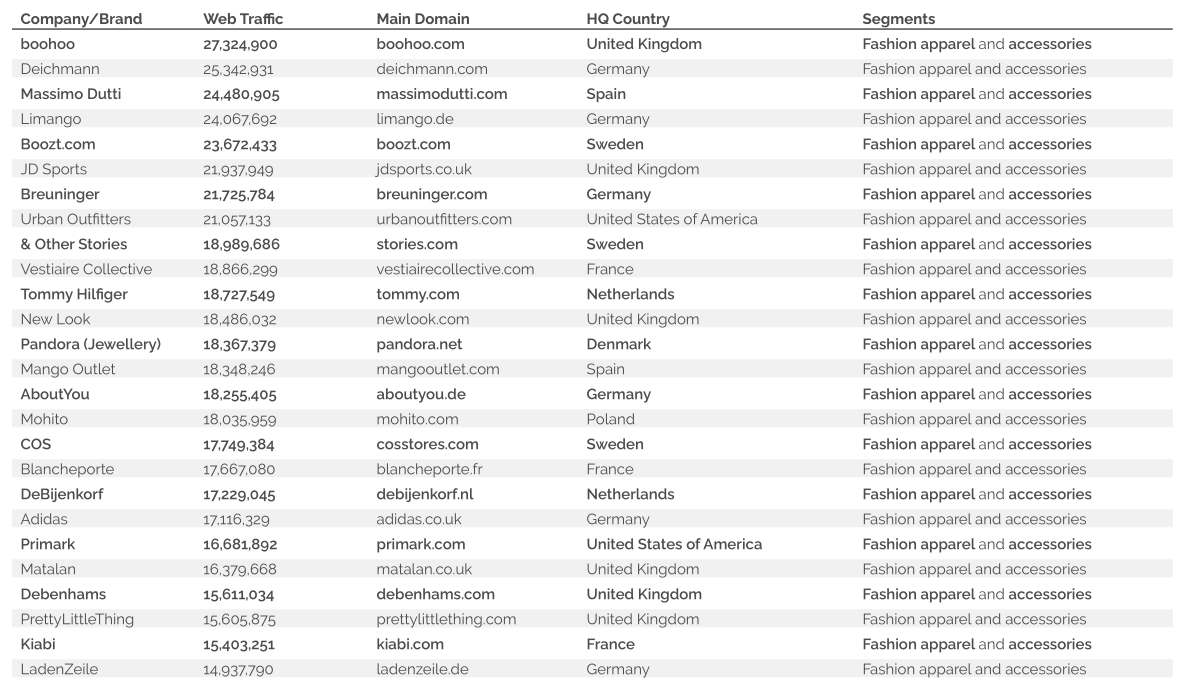
Task: Click the Segments column header
Action: (x=899, y=19)
